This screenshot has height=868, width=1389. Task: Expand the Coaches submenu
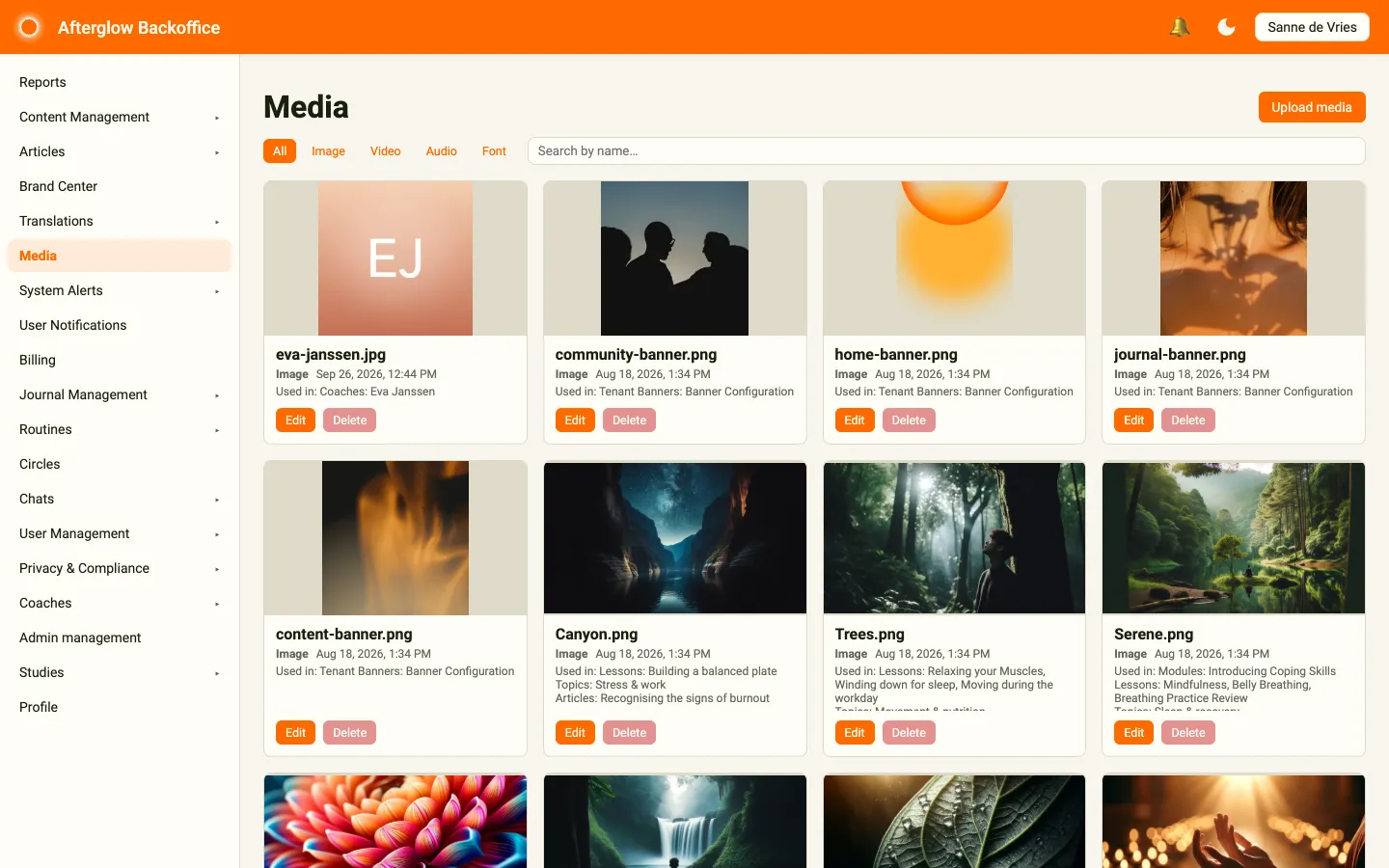pos(120,603)
